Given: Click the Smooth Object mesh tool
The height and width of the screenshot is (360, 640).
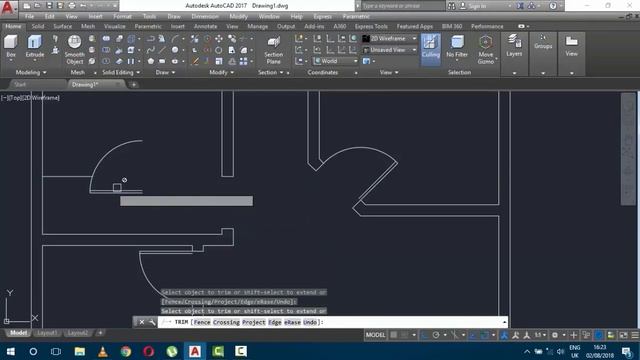Looking at the screenshot, I should [74, 49].
